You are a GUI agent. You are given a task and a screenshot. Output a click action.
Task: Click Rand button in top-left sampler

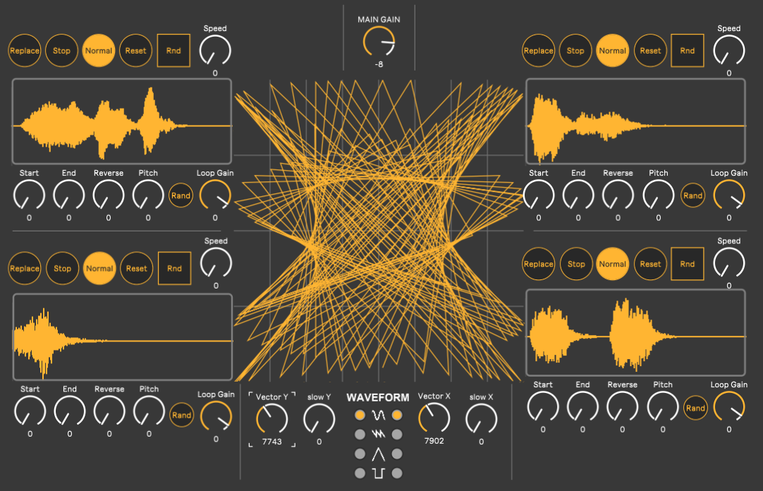181,196
